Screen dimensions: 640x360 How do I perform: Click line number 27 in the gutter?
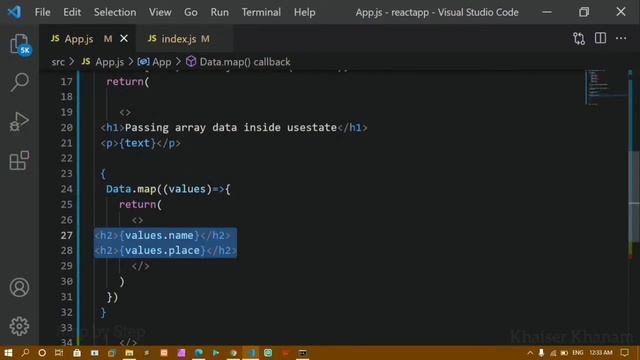[66, 236]
